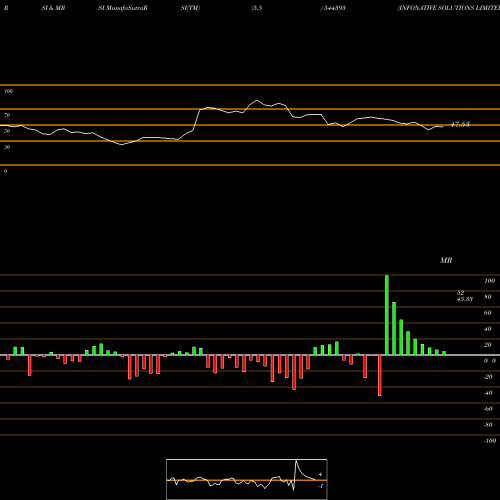Click the RSI axis label 70
The height and width of the screenshot is (500, 500).
pyautogui.click(x=7, y=115)
